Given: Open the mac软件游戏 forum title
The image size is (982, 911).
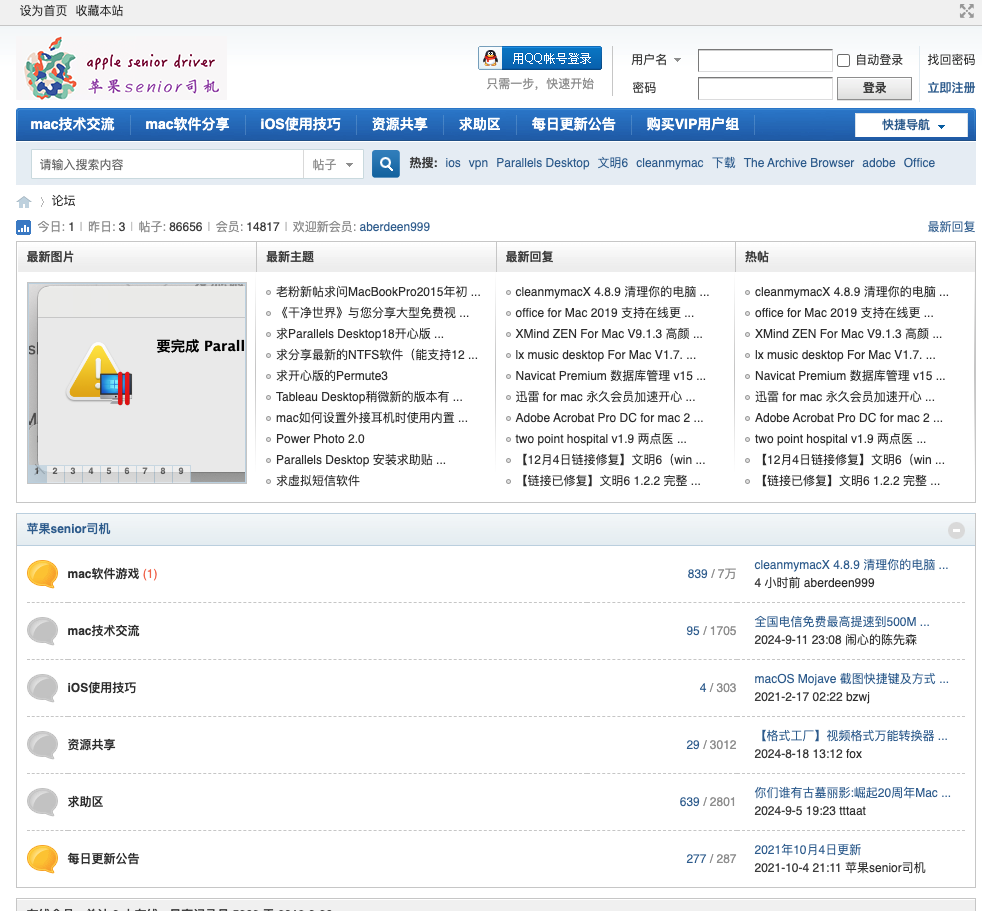Looking at the screenshot, I should [x=103, y=574].
